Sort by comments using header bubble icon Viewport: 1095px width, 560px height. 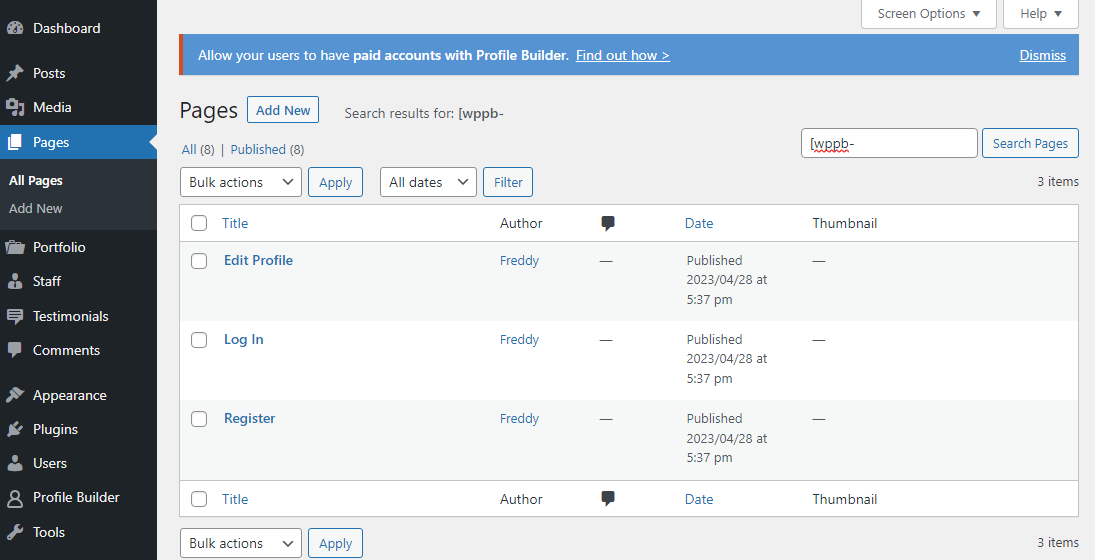608,224
